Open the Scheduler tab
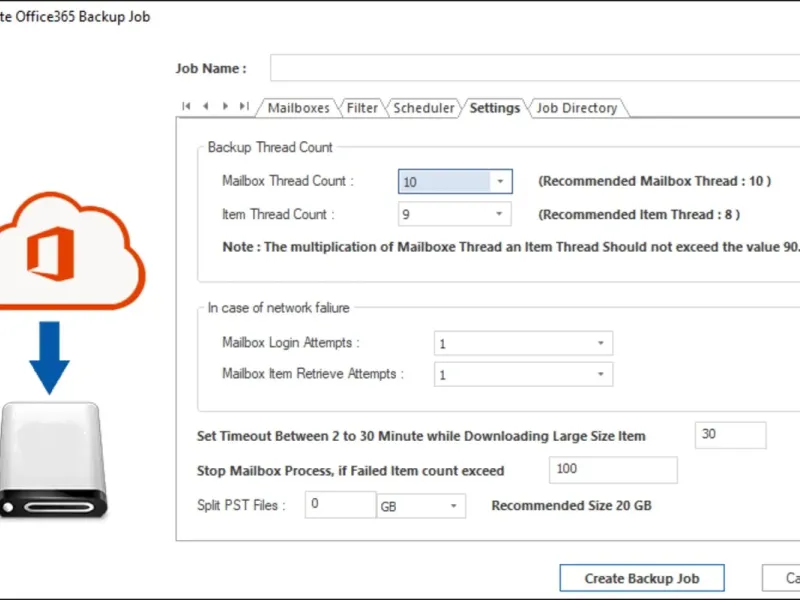 pos(423,108)
